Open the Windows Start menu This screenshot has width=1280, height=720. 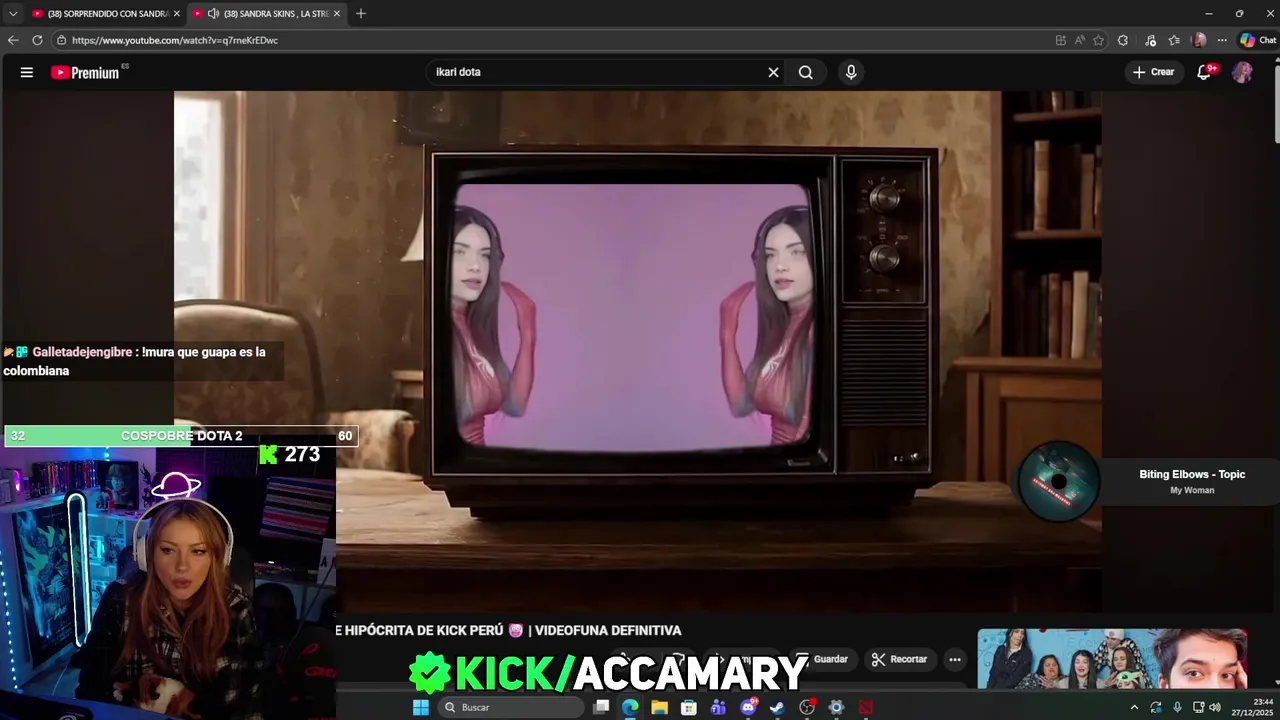point(421,707)
